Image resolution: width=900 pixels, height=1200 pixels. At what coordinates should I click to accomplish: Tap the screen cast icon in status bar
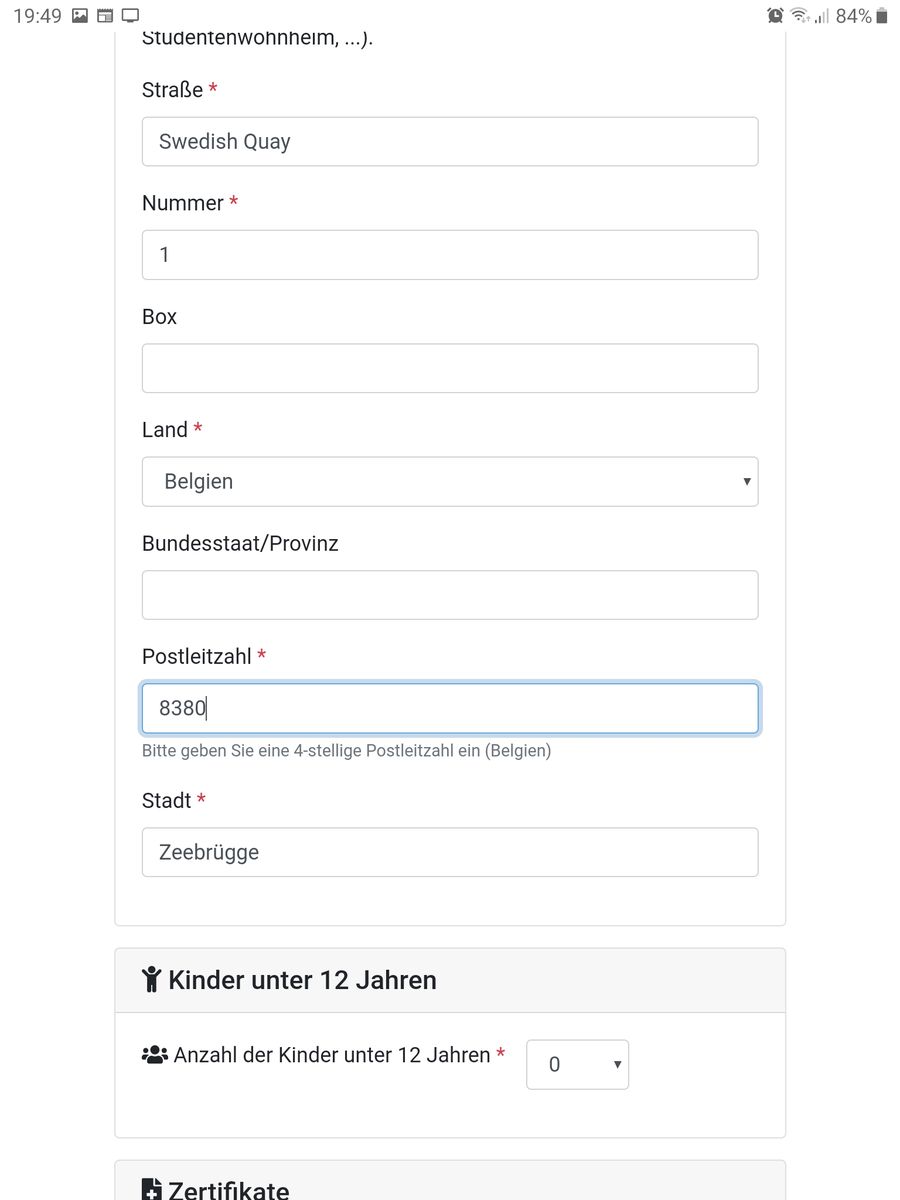coord(130,15)
